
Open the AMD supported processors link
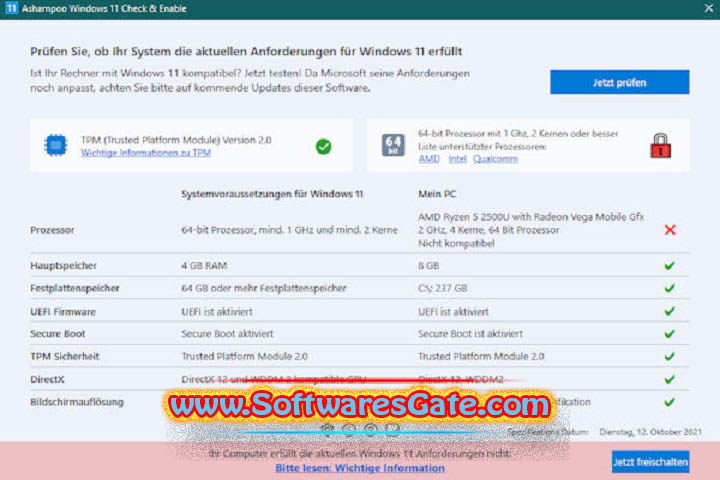click(429, 159)
